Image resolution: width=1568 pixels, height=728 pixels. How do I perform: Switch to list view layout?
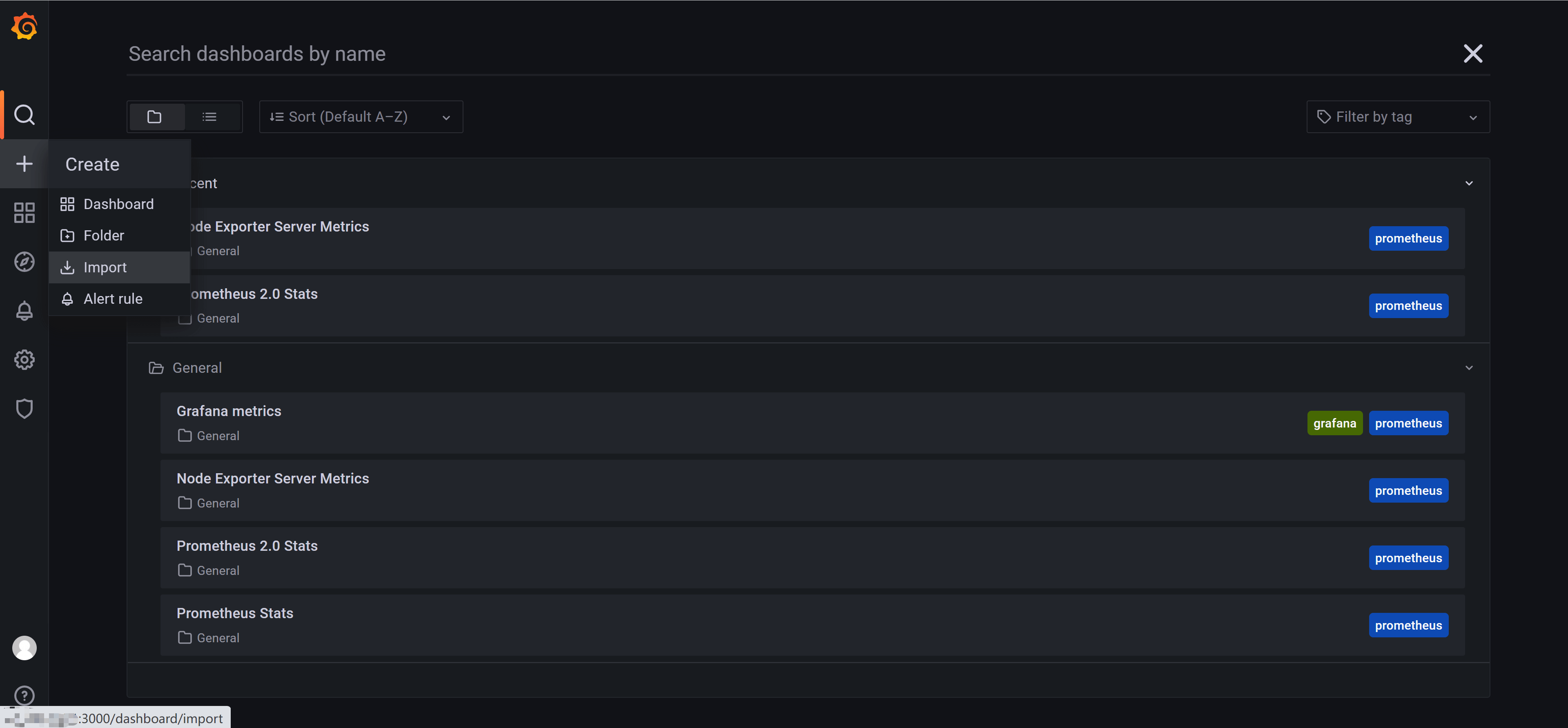click(x=209, y=117)
